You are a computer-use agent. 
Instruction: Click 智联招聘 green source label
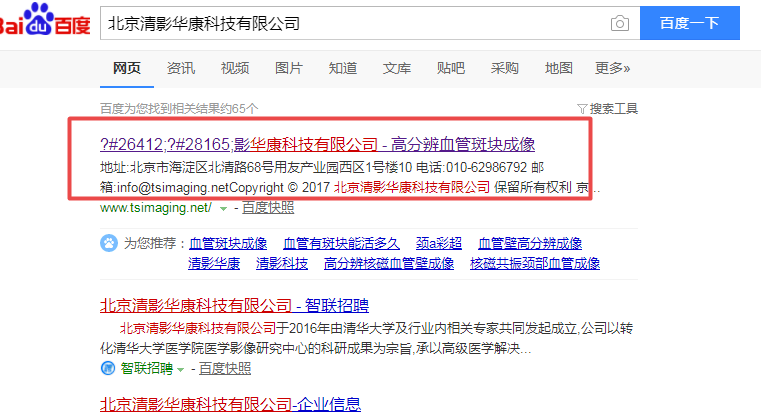point(147,368)
